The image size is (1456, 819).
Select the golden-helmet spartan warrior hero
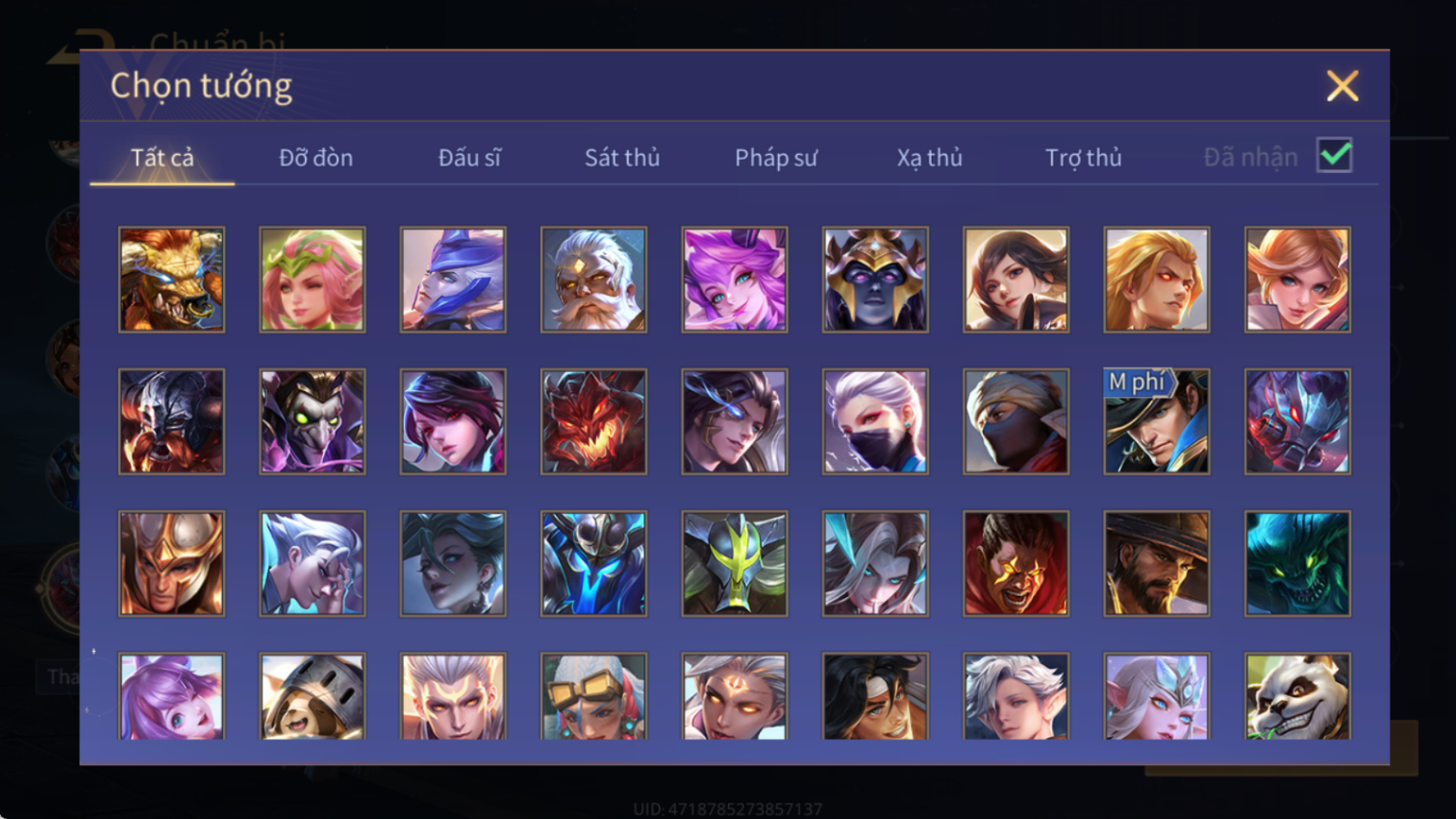(x=171, y=563)
